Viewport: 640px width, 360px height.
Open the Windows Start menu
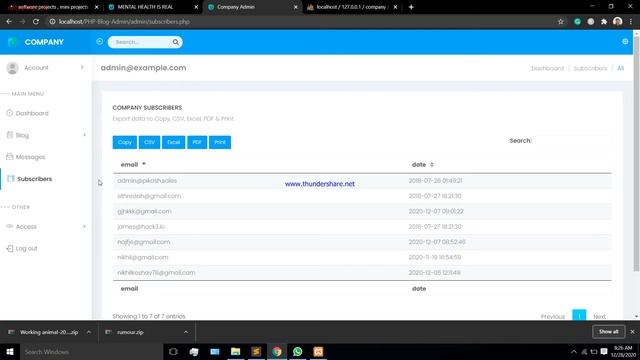pyautogui.click(x=10, y=352)
